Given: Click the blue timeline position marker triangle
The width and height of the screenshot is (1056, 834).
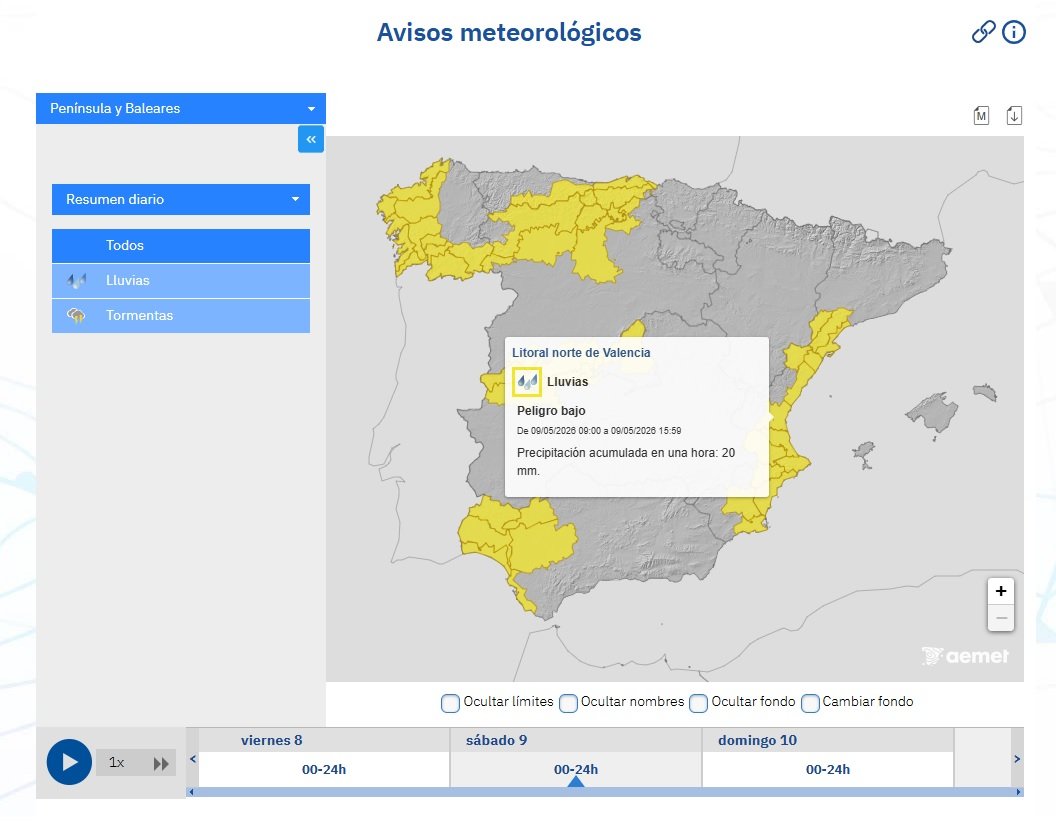Looking at the screenshot, I should [x=576, y=781].
